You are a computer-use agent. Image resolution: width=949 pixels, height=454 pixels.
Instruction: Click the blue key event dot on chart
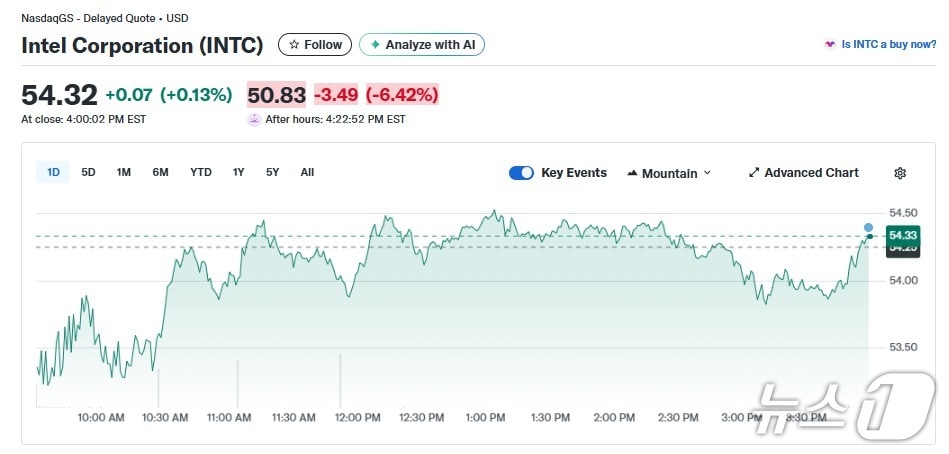point(868,227)
